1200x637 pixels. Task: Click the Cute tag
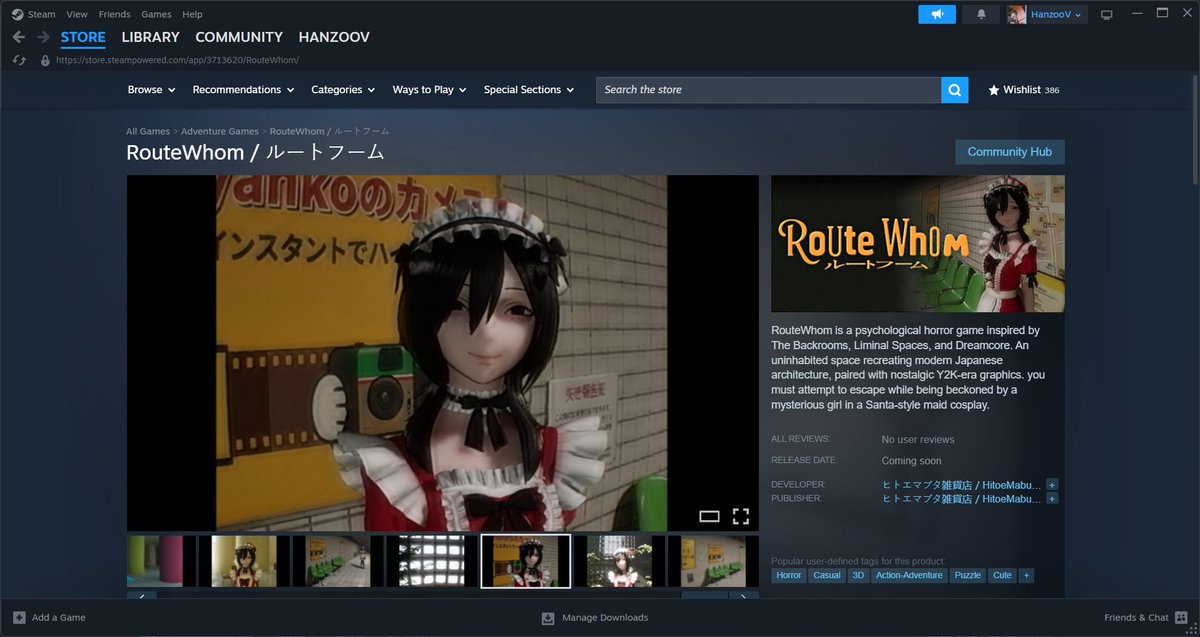1002,575
